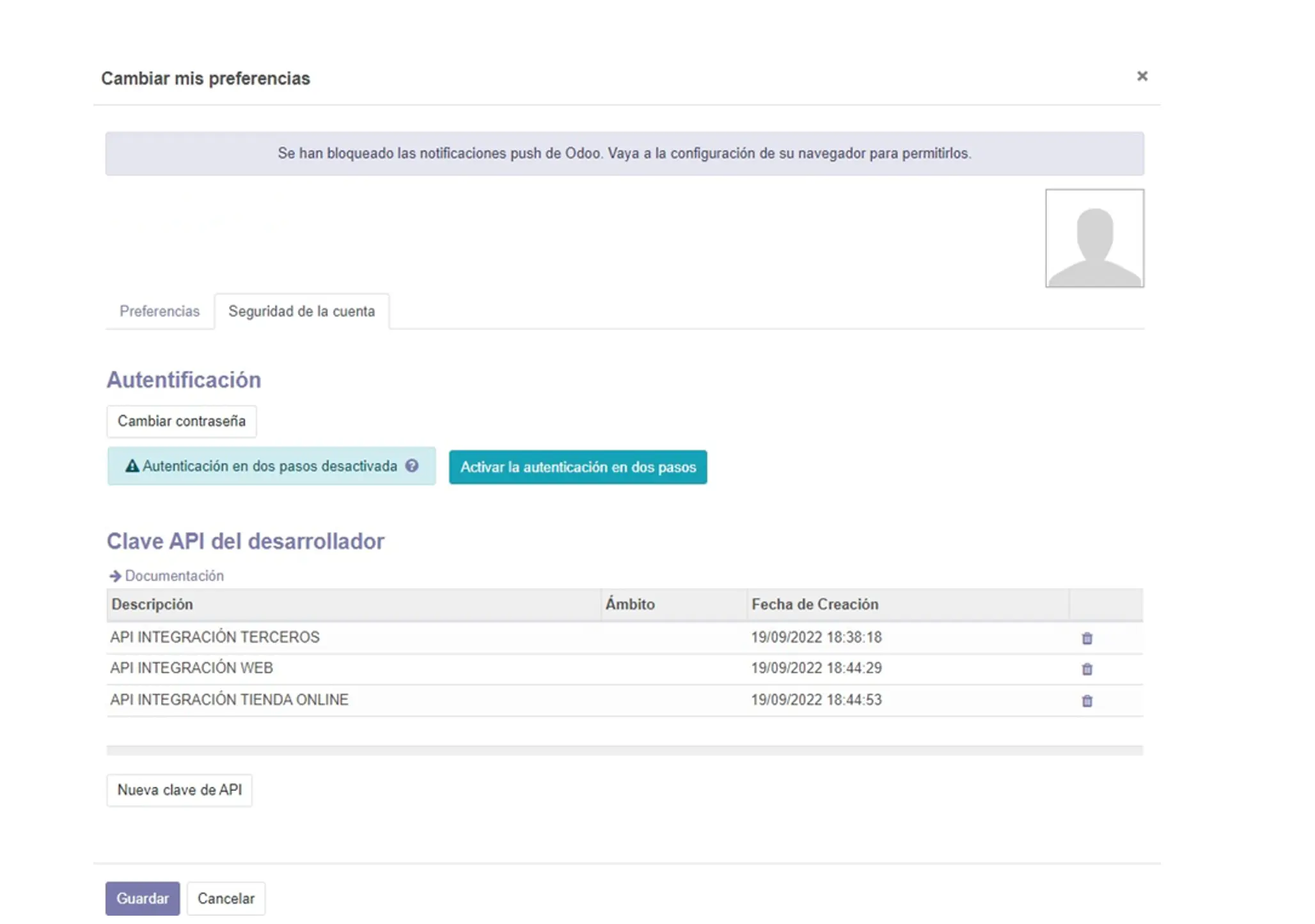This screenshot has width=1315, height=924.
Task: Click Nueva clave de API button
Action: [x=179, y=790]
